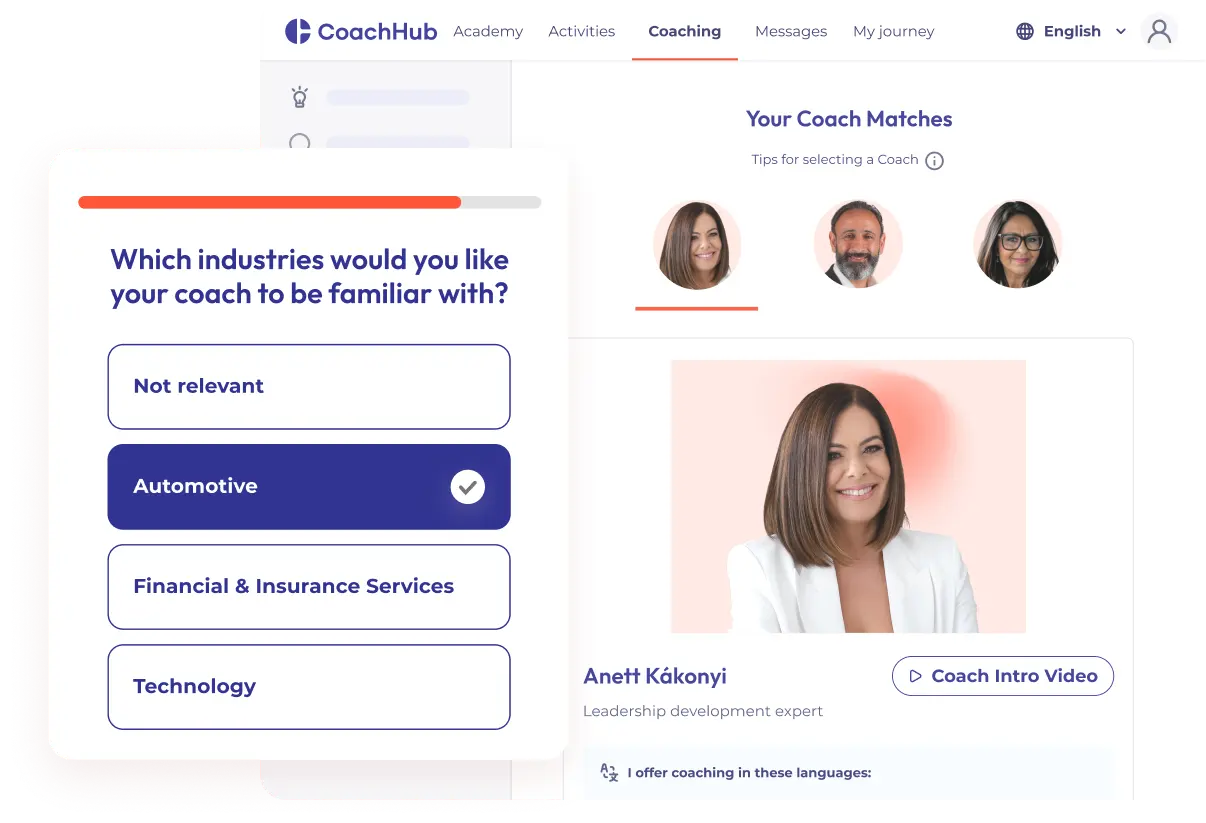Click the globe language icon

click(1025, 32)
